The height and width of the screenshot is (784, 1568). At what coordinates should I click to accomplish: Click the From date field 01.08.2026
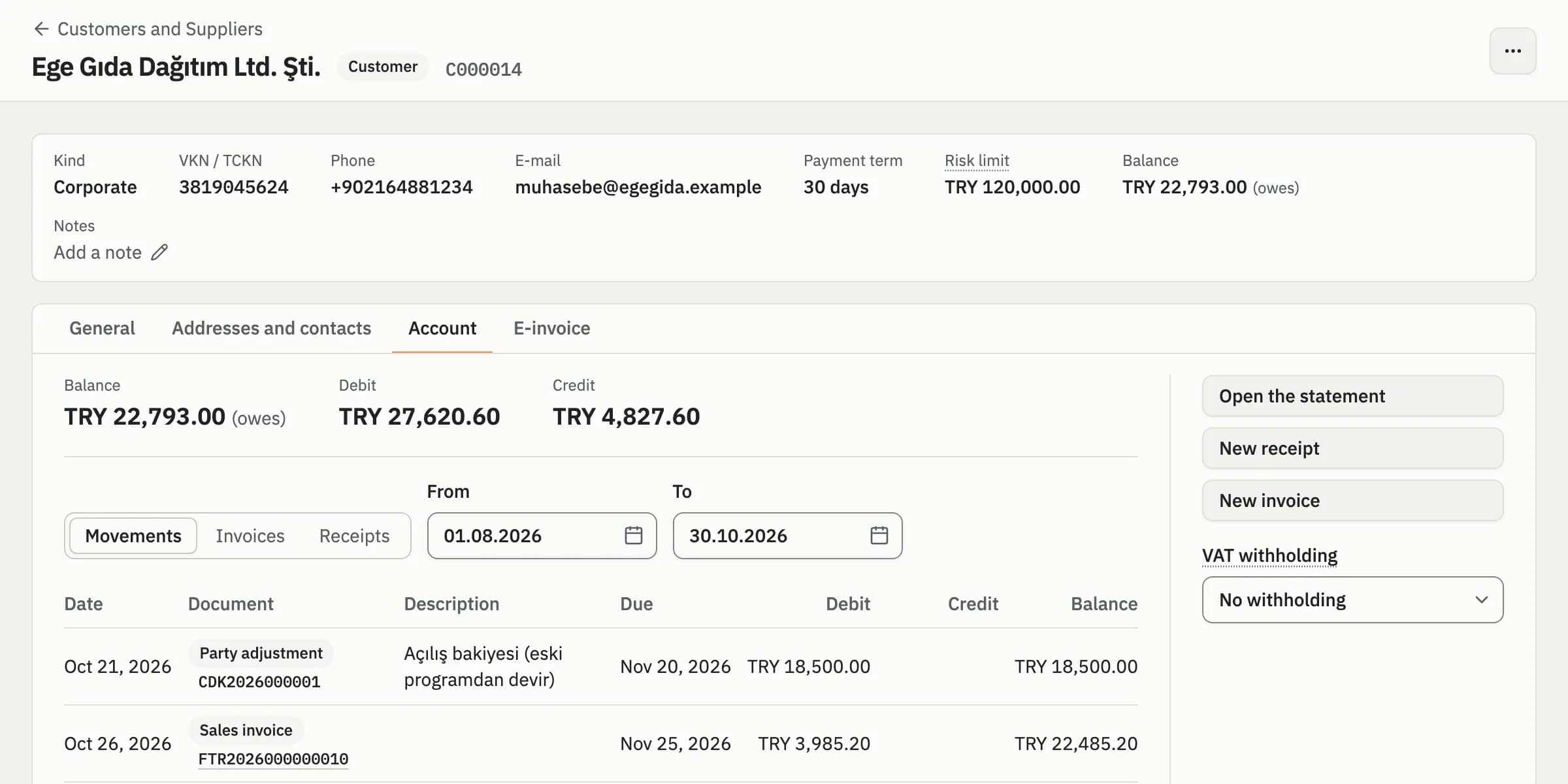click(542, 536)
